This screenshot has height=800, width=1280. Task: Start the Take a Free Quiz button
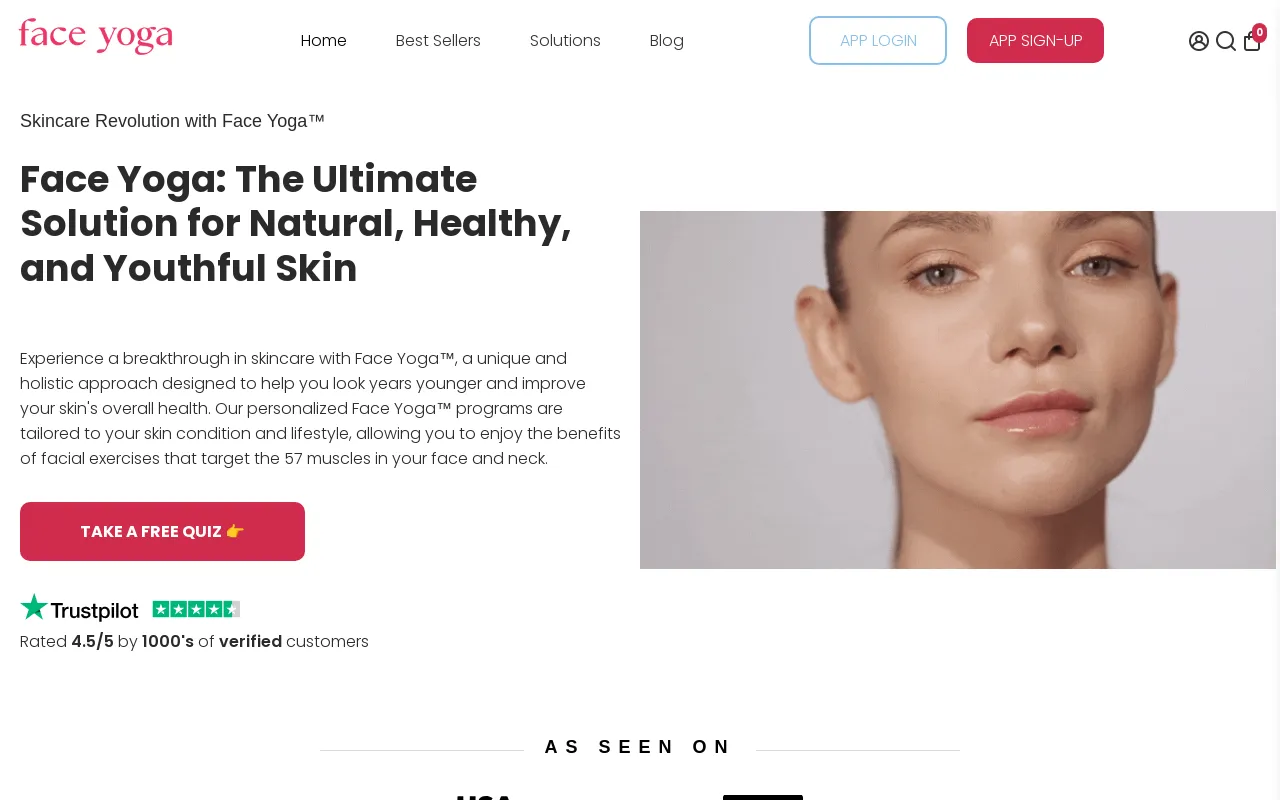pos(162,532)
